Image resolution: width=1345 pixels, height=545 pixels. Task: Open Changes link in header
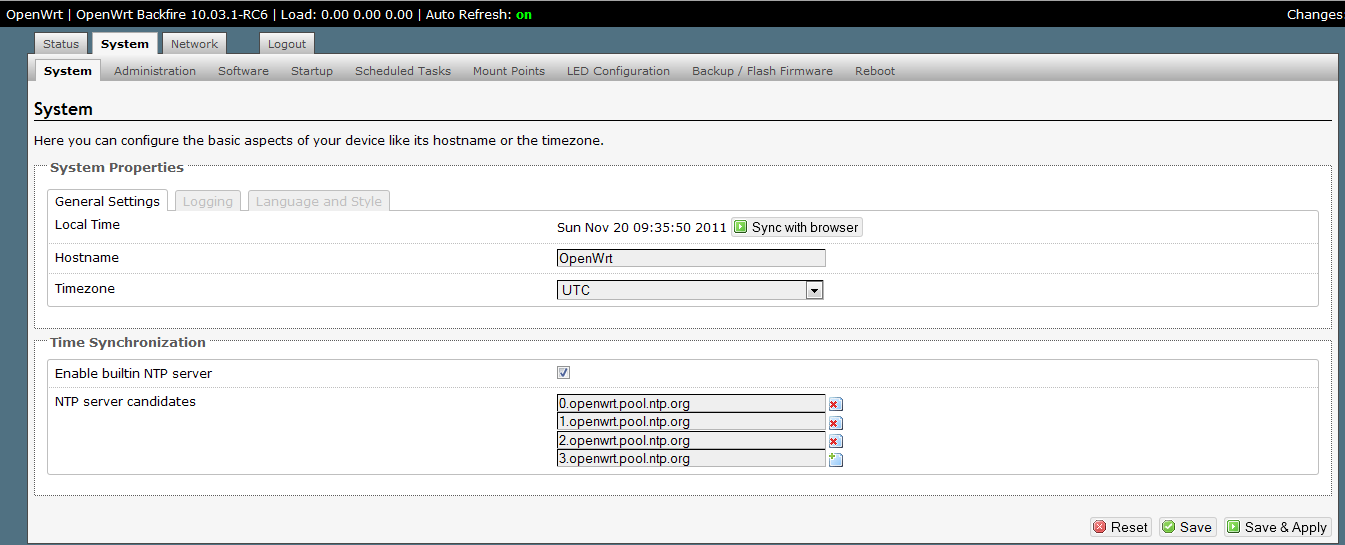(1315, 15)
